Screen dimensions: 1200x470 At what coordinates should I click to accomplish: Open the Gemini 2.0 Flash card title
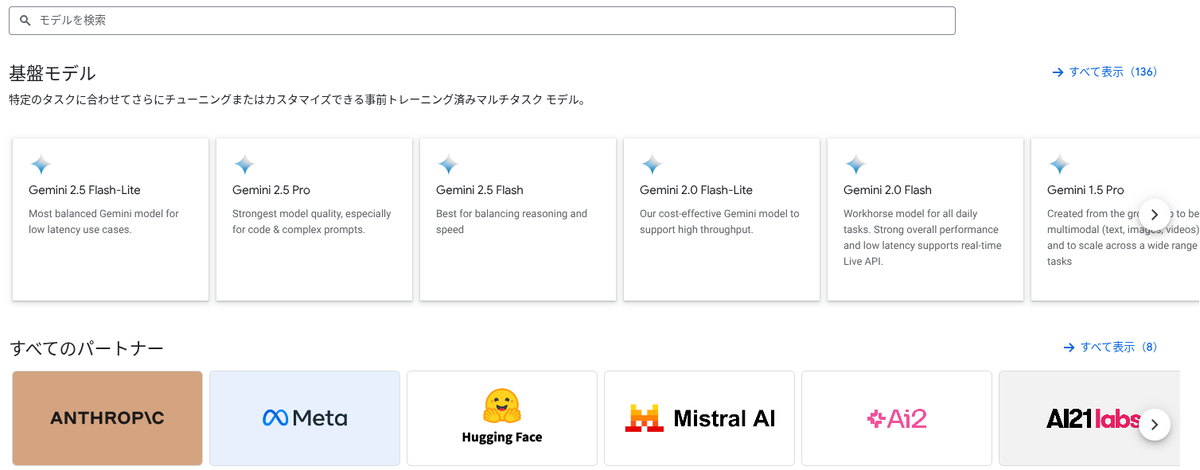coord(888,190)
